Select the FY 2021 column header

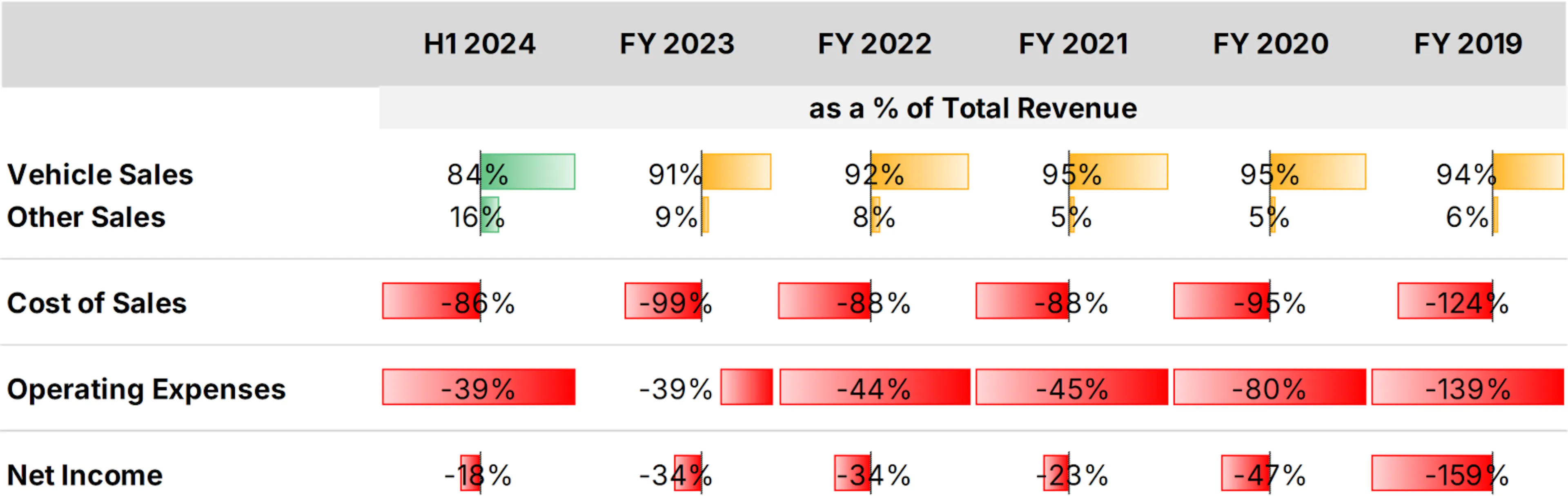point(1073,44)
